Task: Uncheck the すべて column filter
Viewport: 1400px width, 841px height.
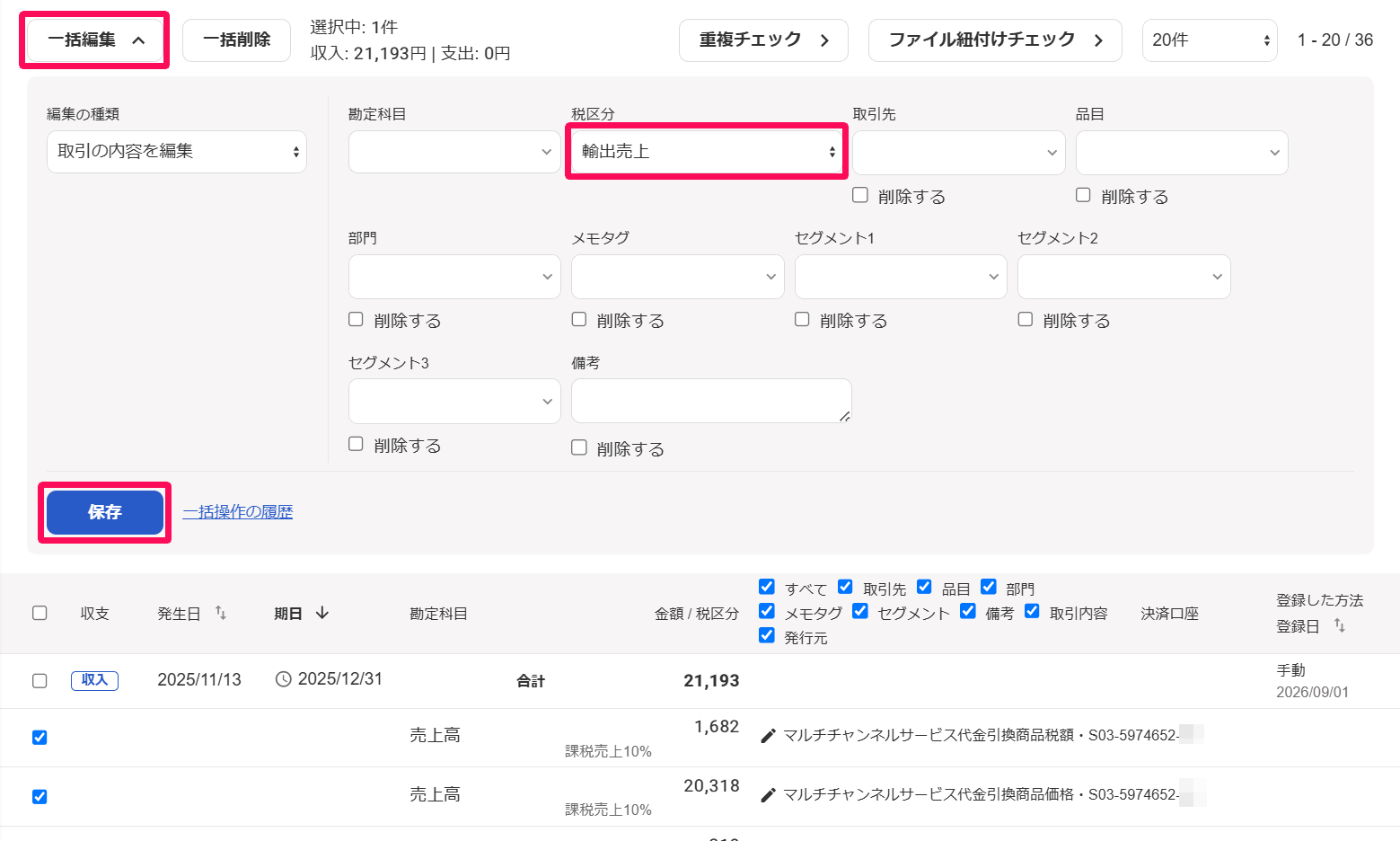Action: coord(767,587)
